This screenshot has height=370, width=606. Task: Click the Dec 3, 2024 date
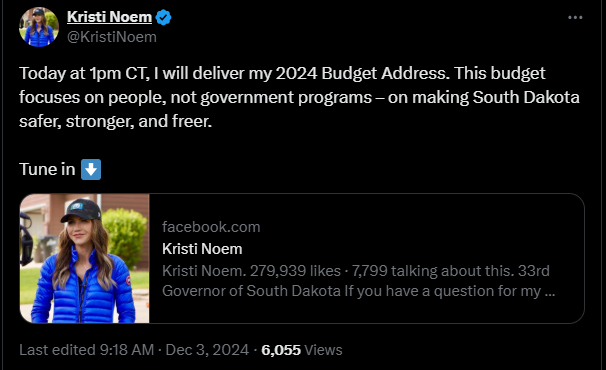pyautogui.click(x=207, y=350)
